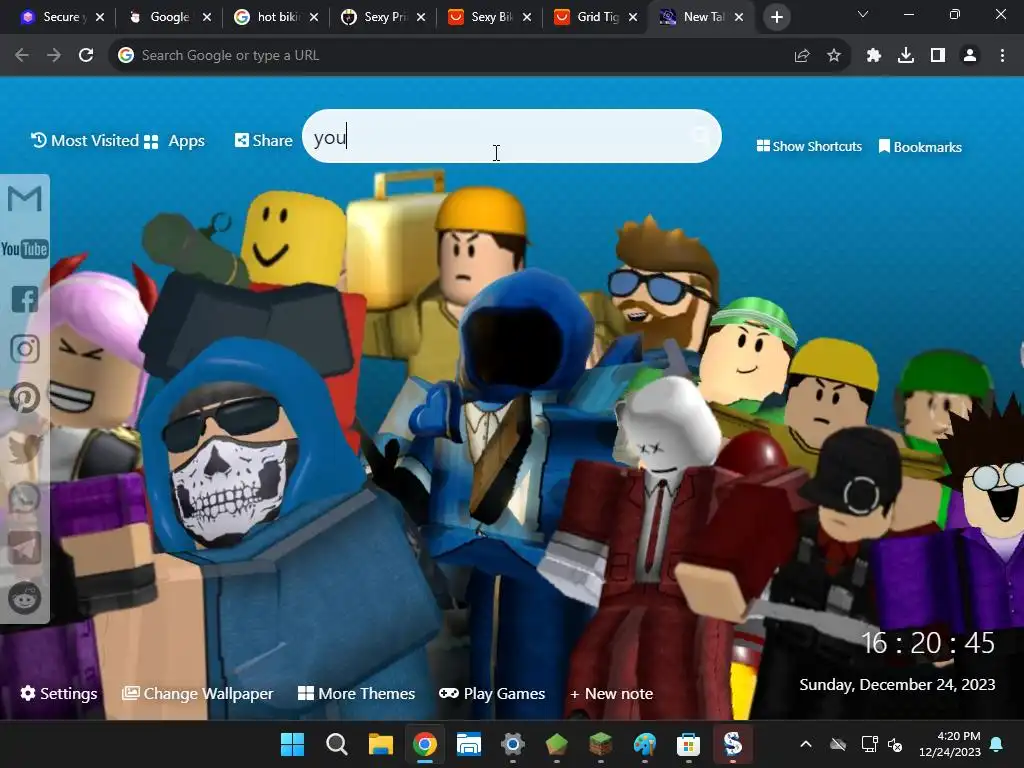Click the Share button
The height and width of the screenshot is (768, 1024).
264,140
